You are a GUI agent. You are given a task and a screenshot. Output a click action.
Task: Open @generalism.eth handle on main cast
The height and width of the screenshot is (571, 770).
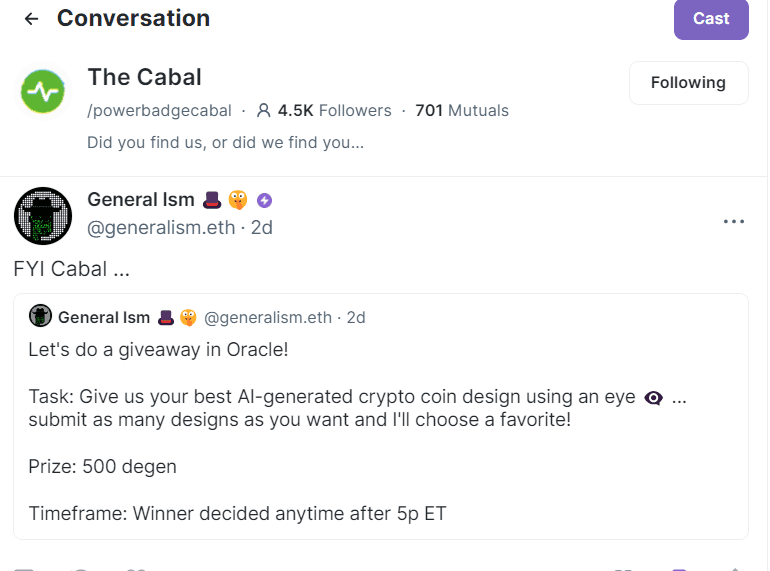[161, 228]
